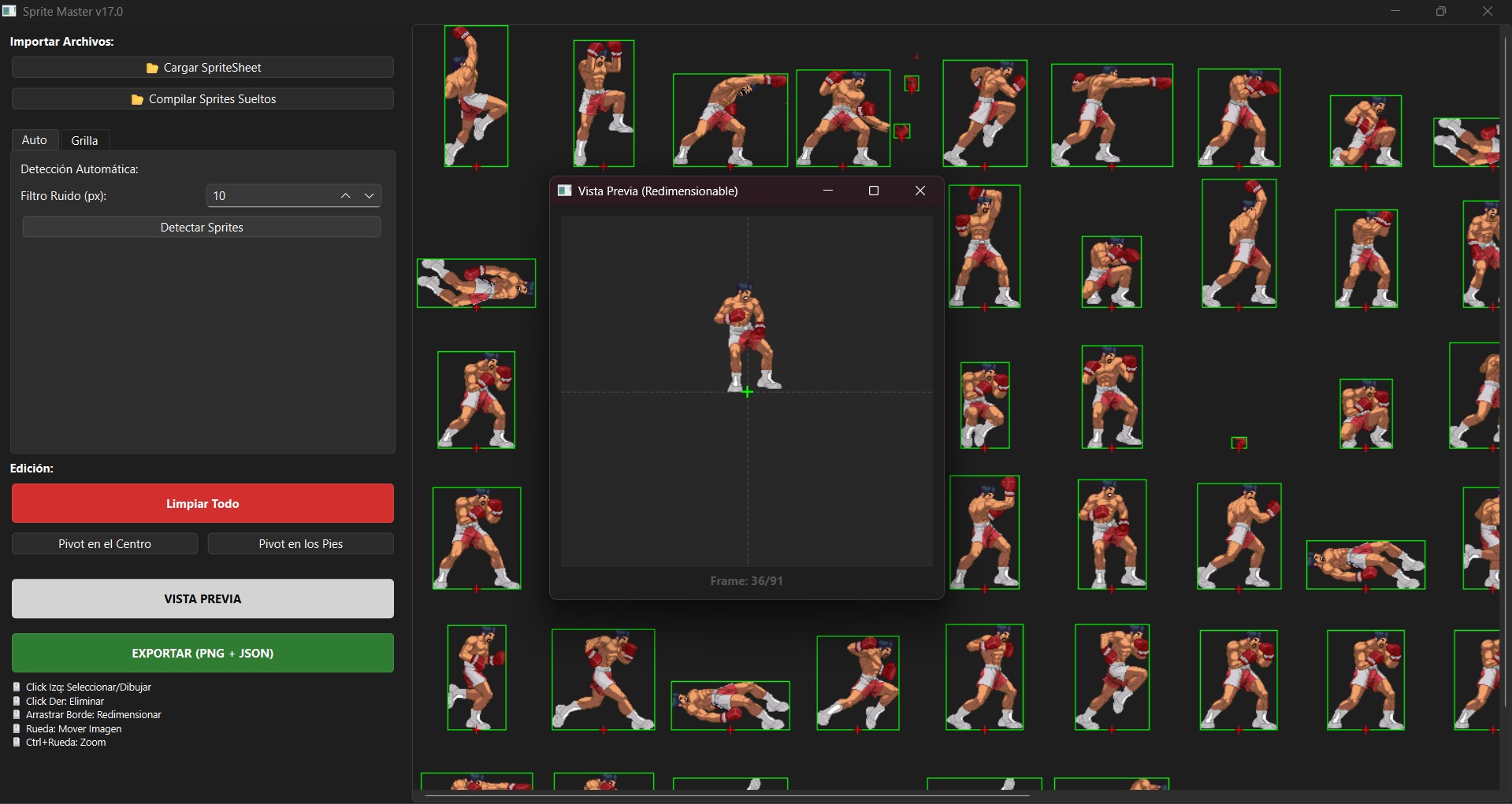1512x804 pixels.
Task: Increase Filtro Ruido with the up arrow
Action: tap(345, 196)
